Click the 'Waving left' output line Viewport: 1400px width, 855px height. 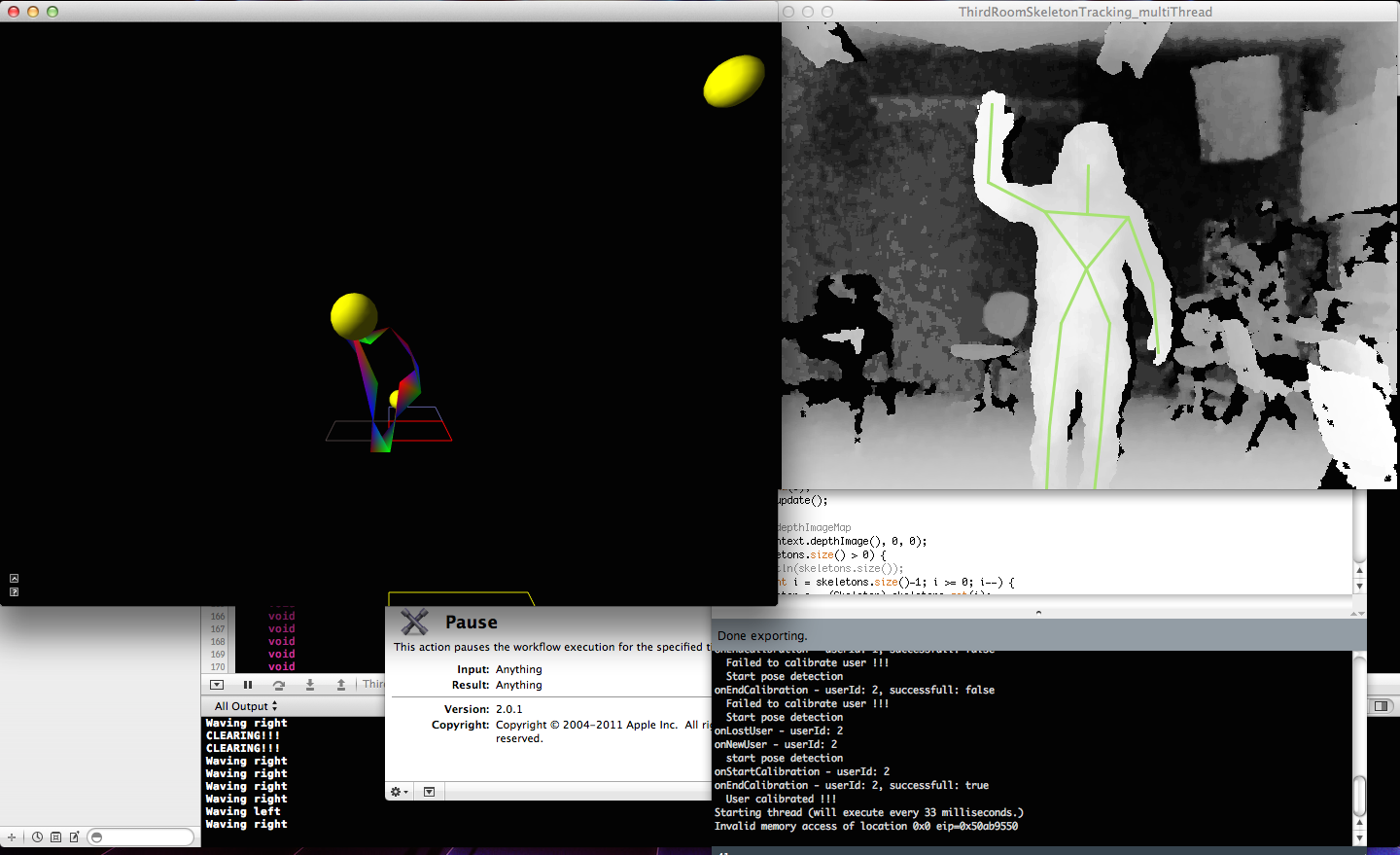point(243,811)
